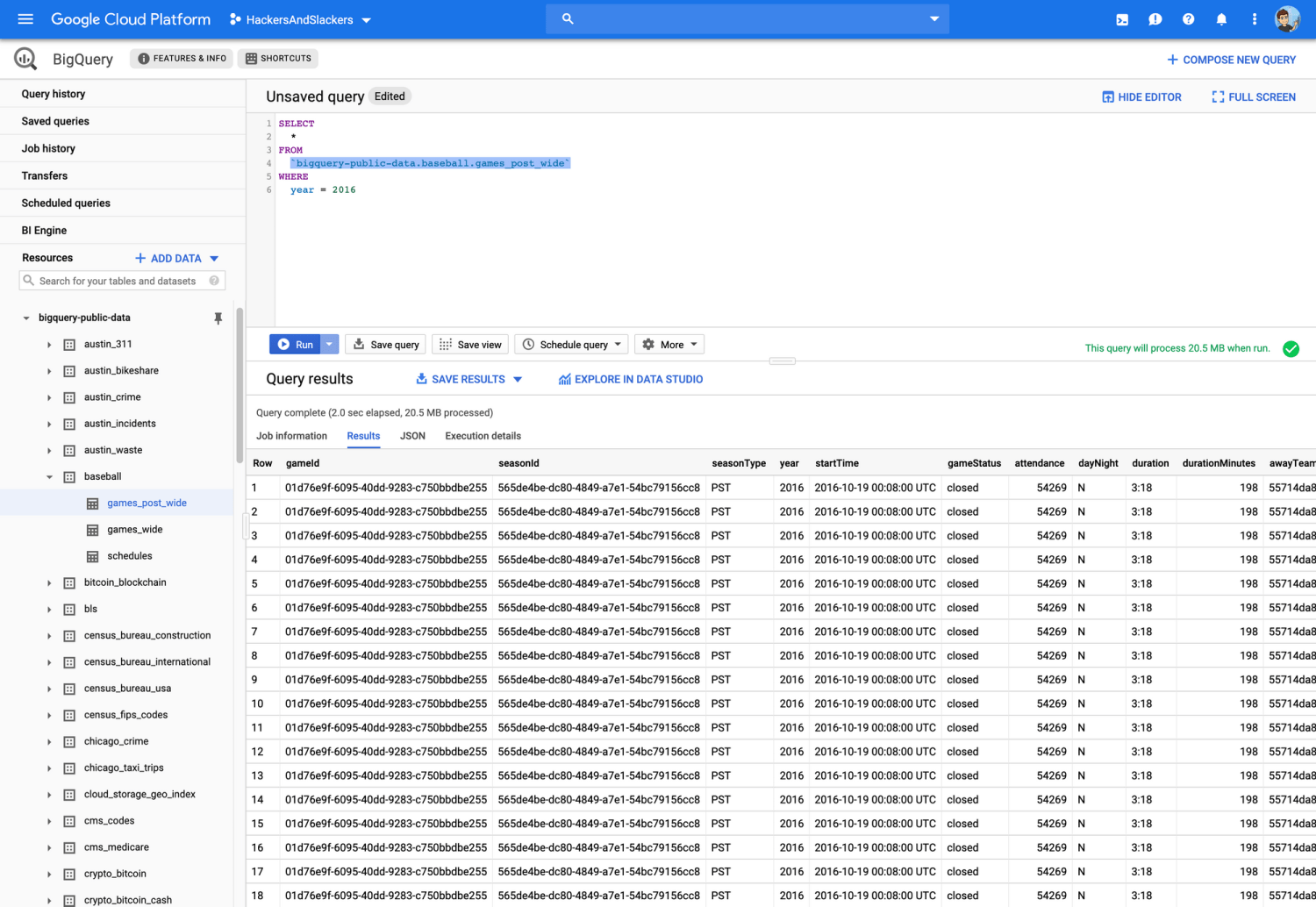Open the HackersAndSlackers project selector
Screen dimensions: 1316x907
[x=300, y=19]
